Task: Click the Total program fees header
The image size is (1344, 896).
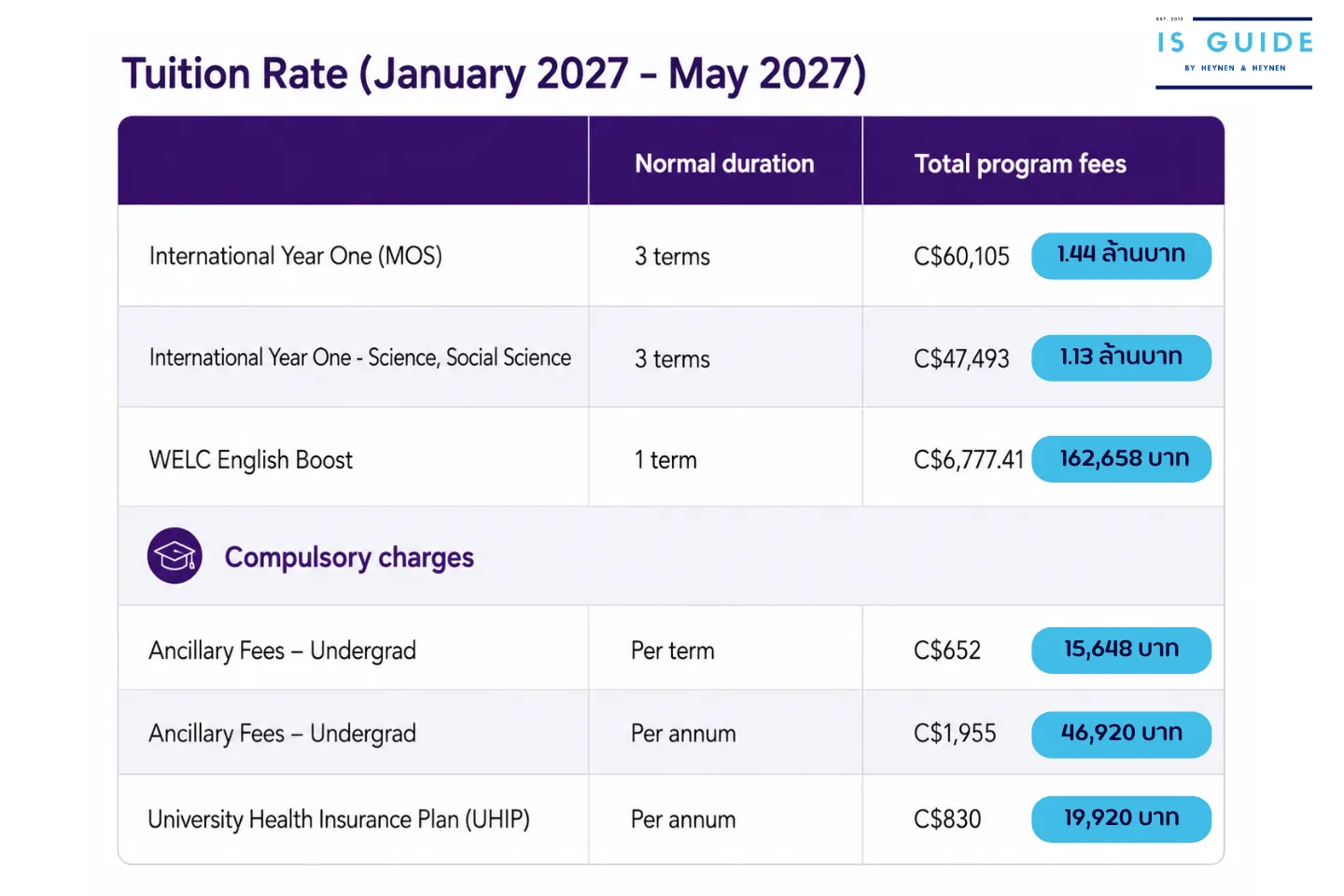Action: pyautogui.click(x=1020, y=164)
